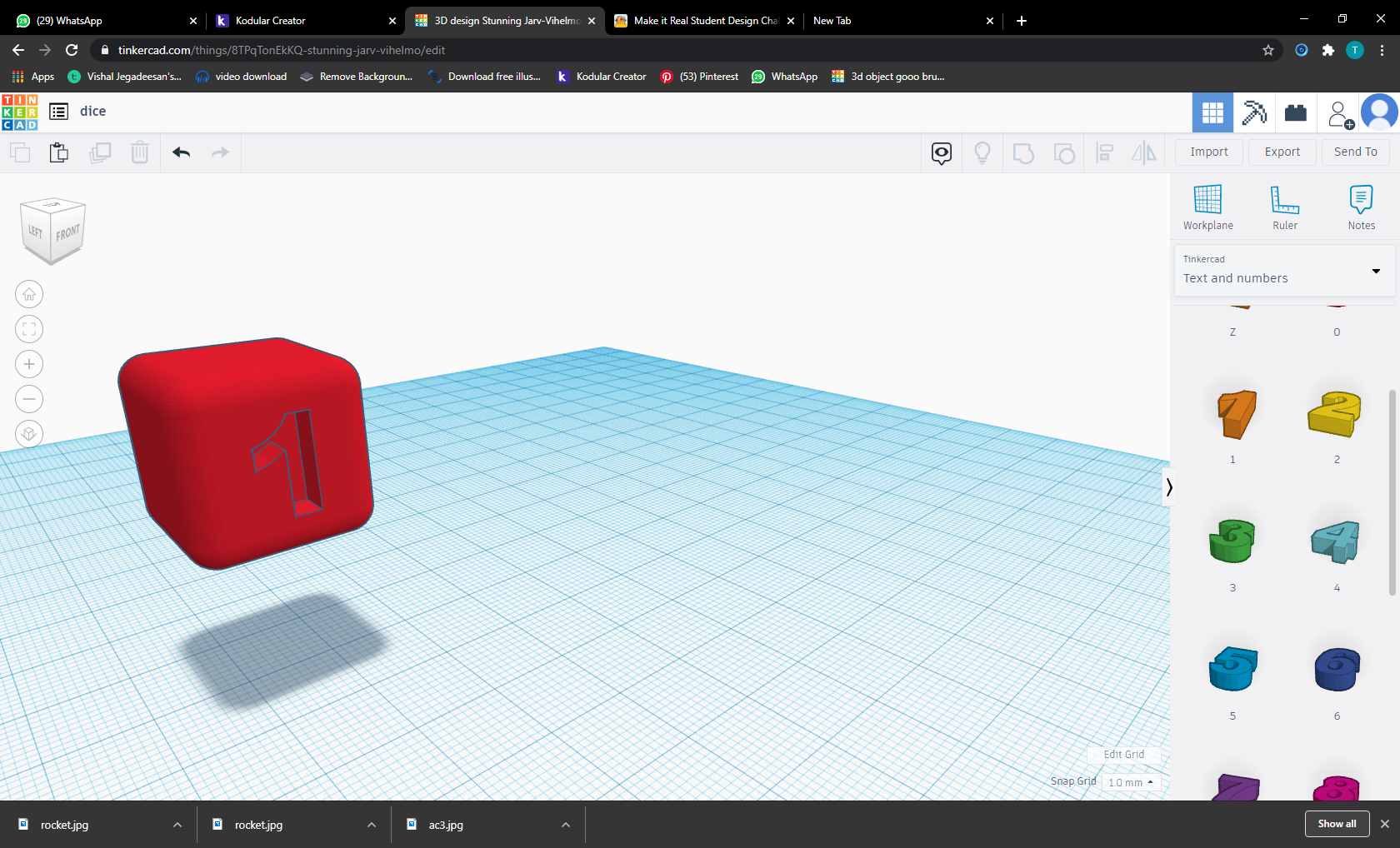This screenshot has height=848, width=1400.
Task: Click the Align tool icon
Action: pos(1105,153)
